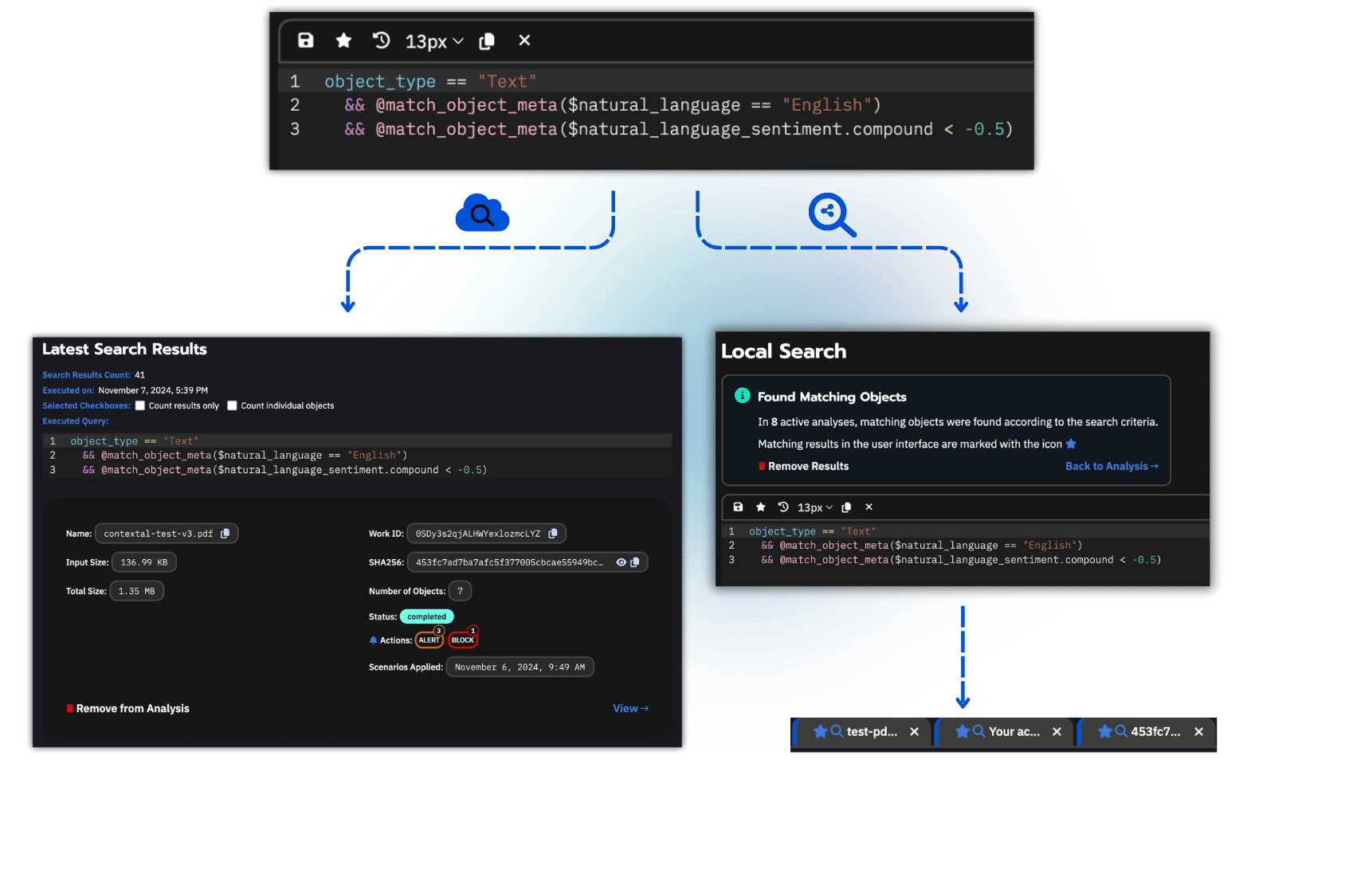Screen dimensions: 1345x896
Task: Follow the Back to Analysis link
Action: point(1111,466)
